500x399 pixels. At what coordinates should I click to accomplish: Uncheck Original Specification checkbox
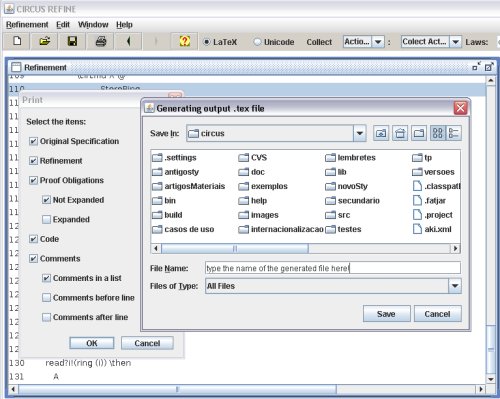33,141
